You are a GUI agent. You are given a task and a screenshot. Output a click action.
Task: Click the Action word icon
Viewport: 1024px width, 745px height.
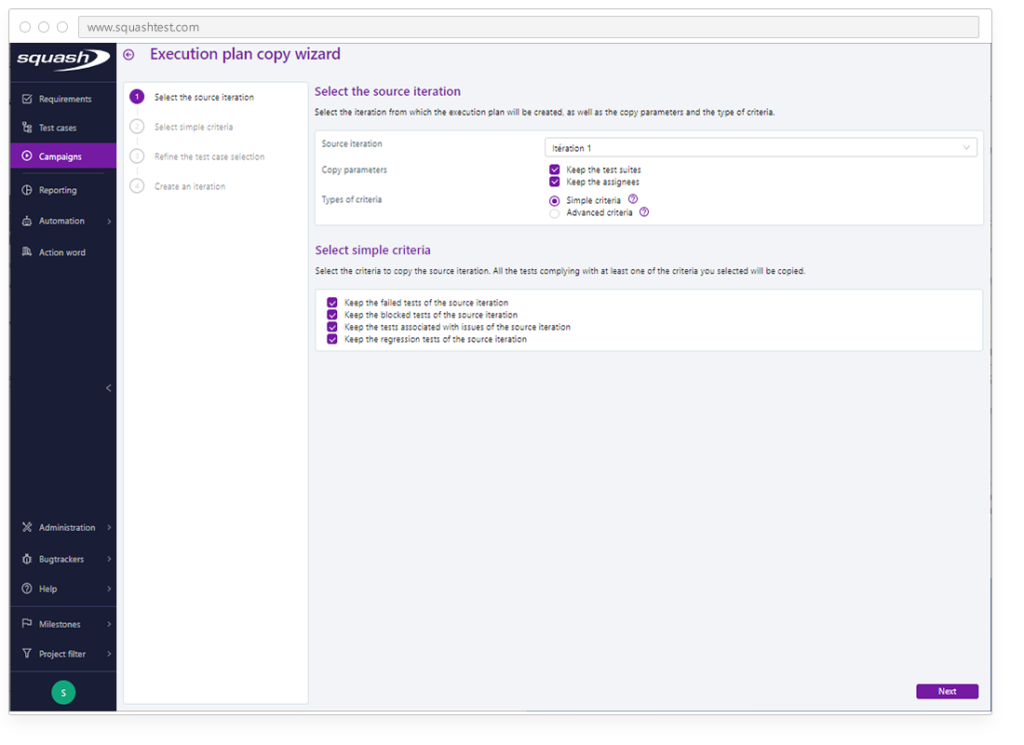tap(27, 252)
